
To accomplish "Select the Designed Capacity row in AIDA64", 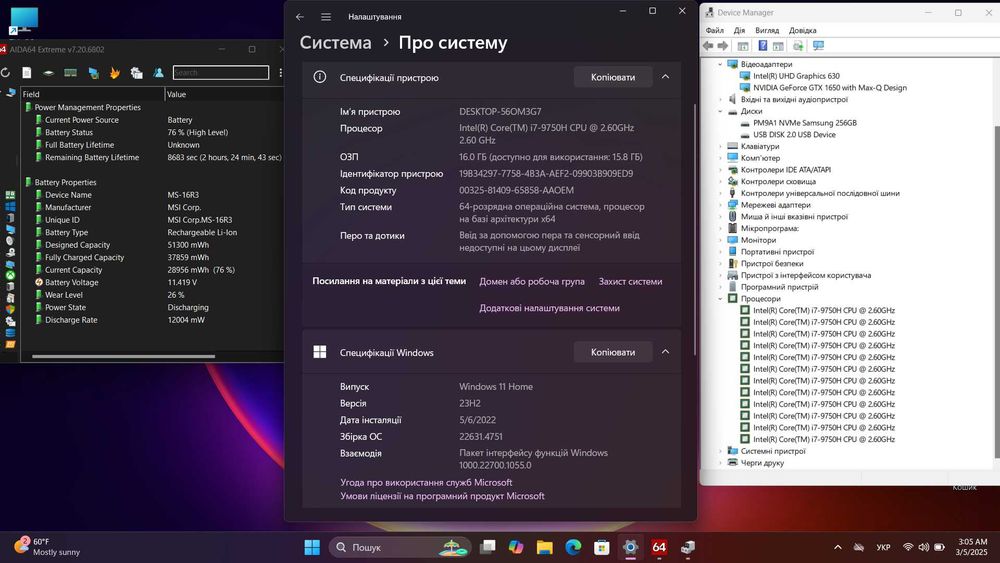I will [153, 245].
